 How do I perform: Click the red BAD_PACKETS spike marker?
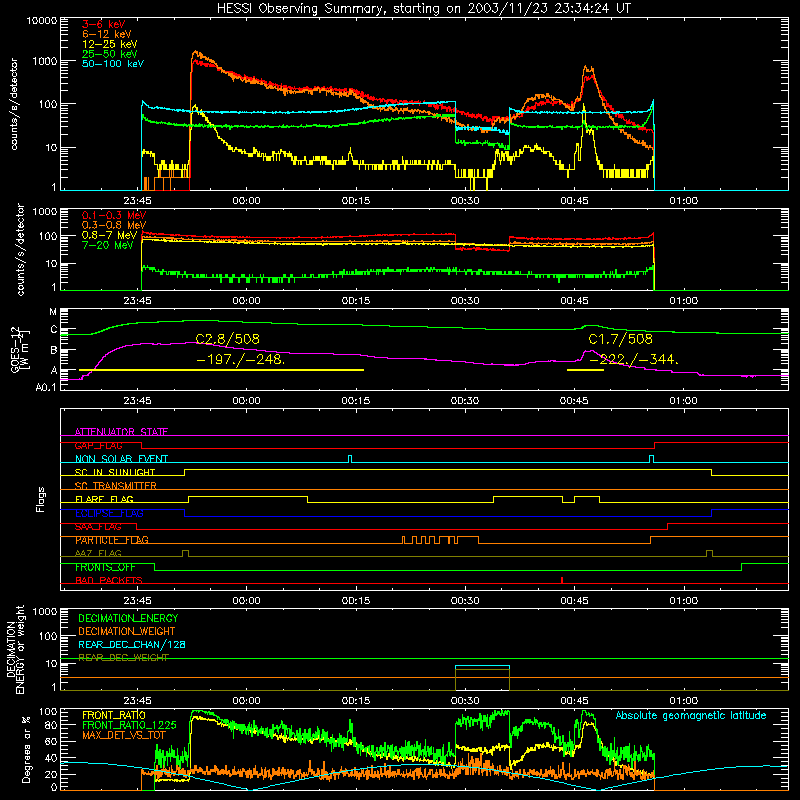[562, 580]
